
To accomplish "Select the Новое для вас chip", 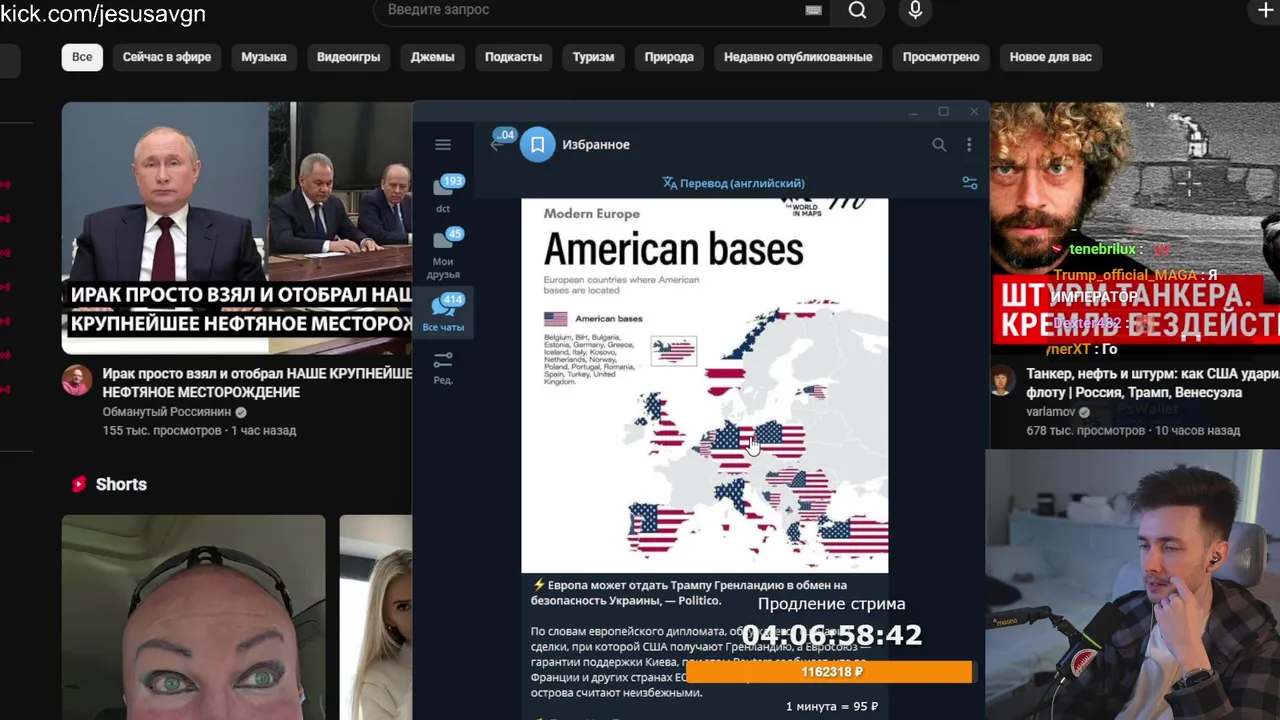I will coord(1051,57).
